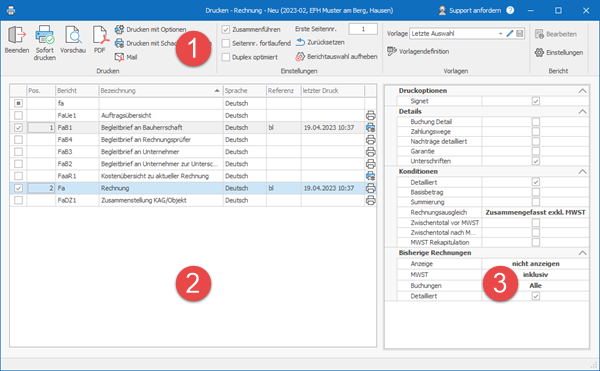Sort by letzter Druck column header

click(333, 91)
